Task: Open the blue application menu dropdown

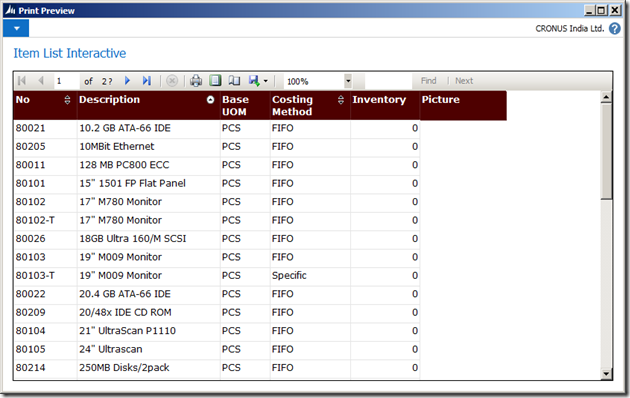Action: tap(16, 28)
